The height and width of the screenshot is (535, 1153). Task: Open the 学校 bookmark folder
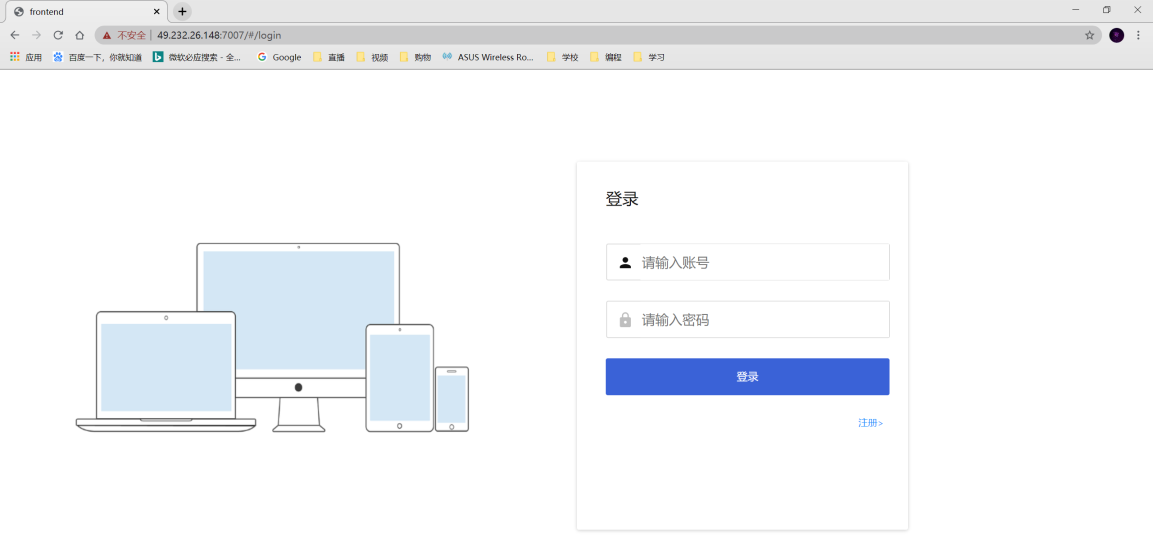[x=563, y=57]
